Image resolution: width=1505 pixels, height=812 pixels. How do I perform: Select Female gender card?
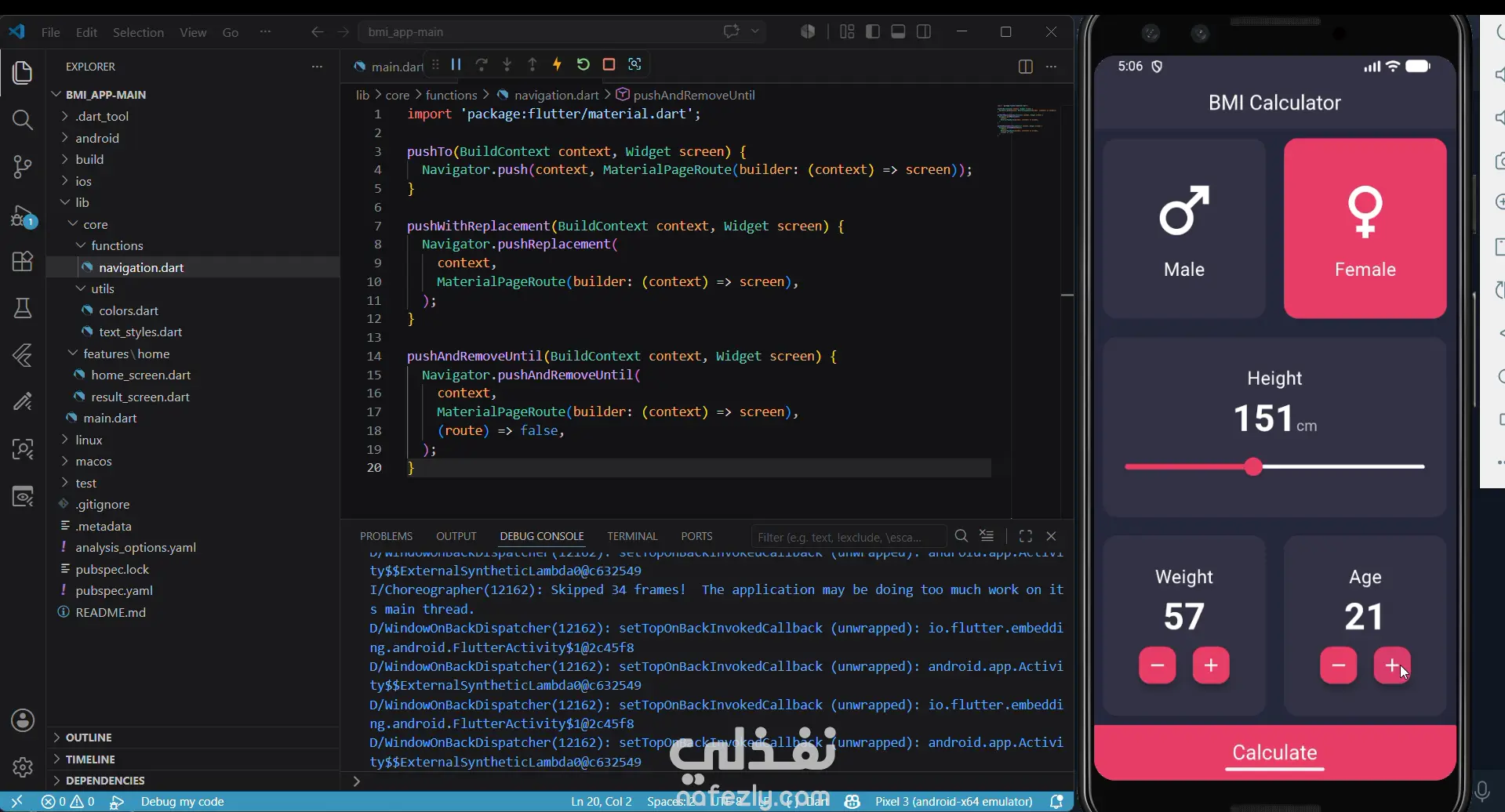coord(1365,228)
